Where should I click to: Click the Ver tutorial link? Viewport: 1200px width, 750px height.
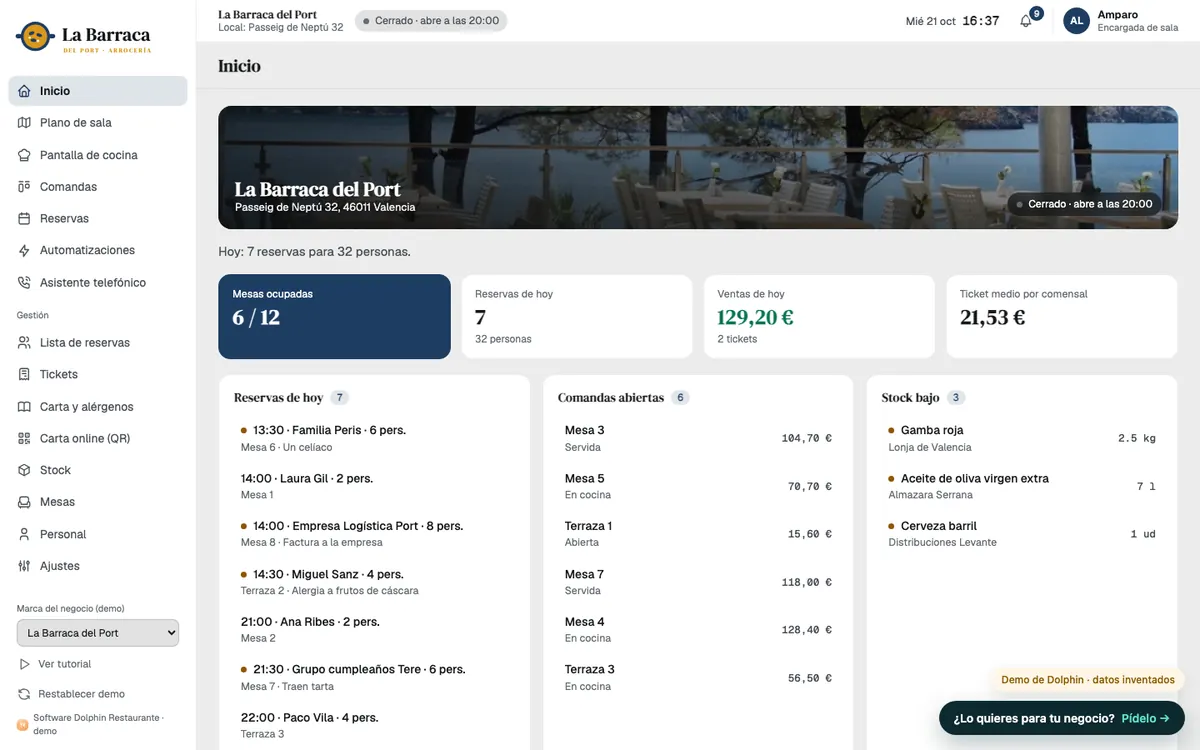coord(64,664)
